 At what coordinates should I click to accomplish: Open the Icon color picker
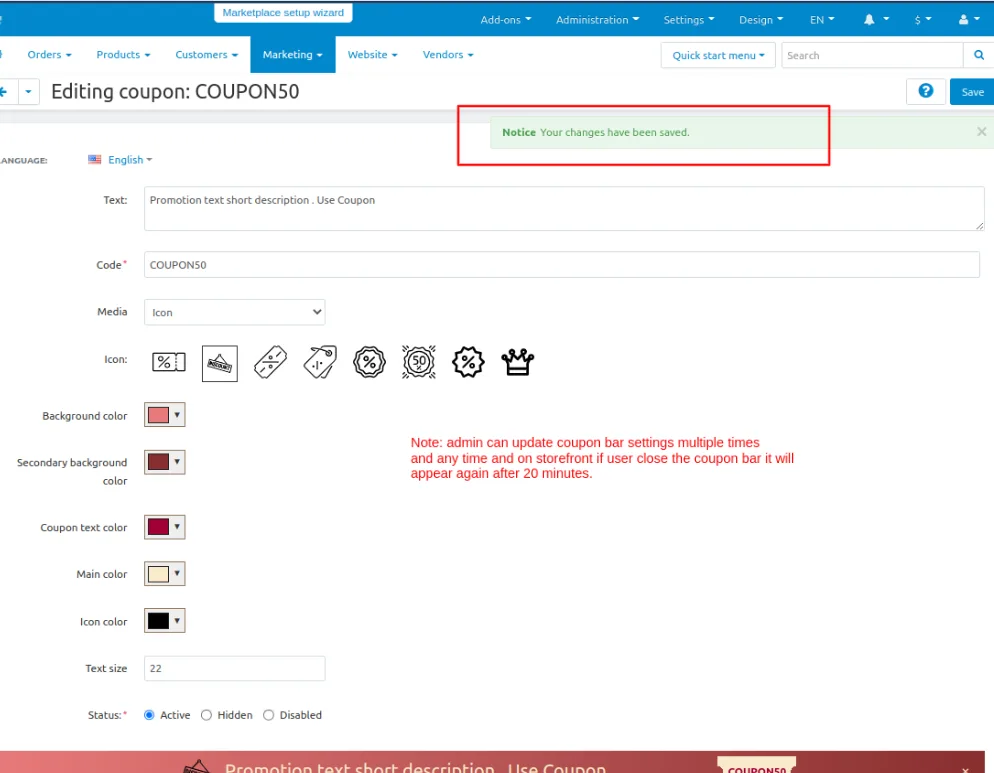(165, 621)
